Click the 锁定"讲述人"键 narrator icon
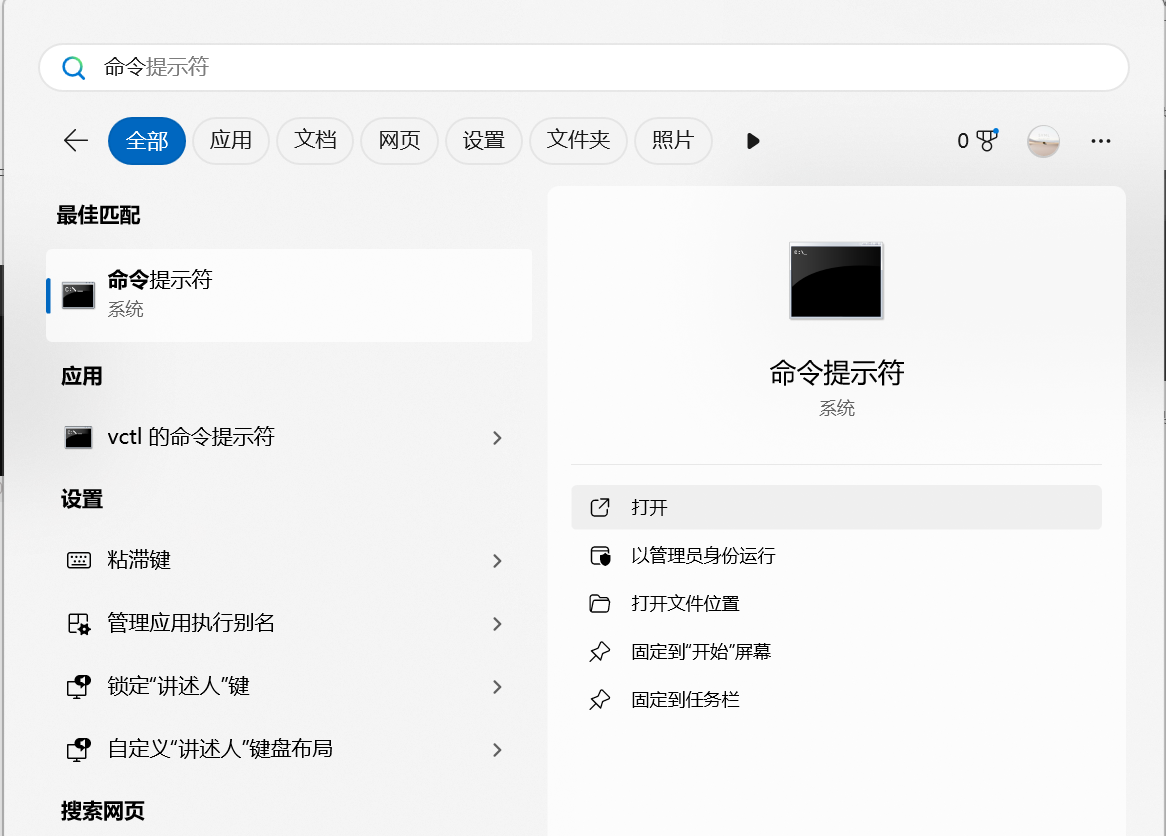Screen dimensions: 1166x836 77,687
